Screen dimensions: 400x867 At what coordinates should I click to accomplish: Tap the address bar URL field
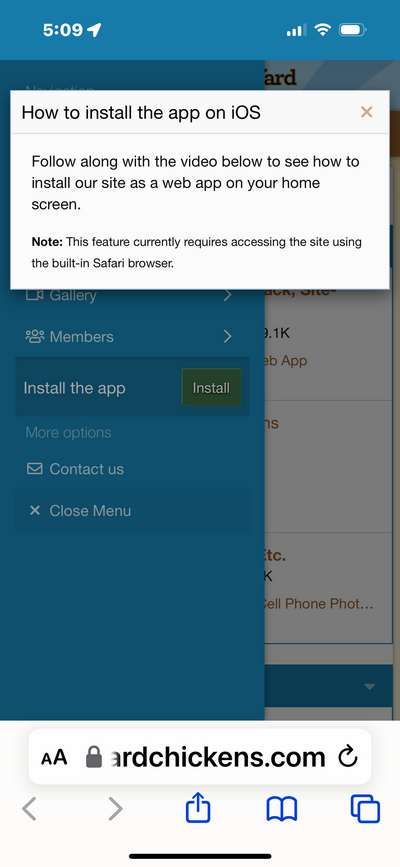tap(200, 757)
